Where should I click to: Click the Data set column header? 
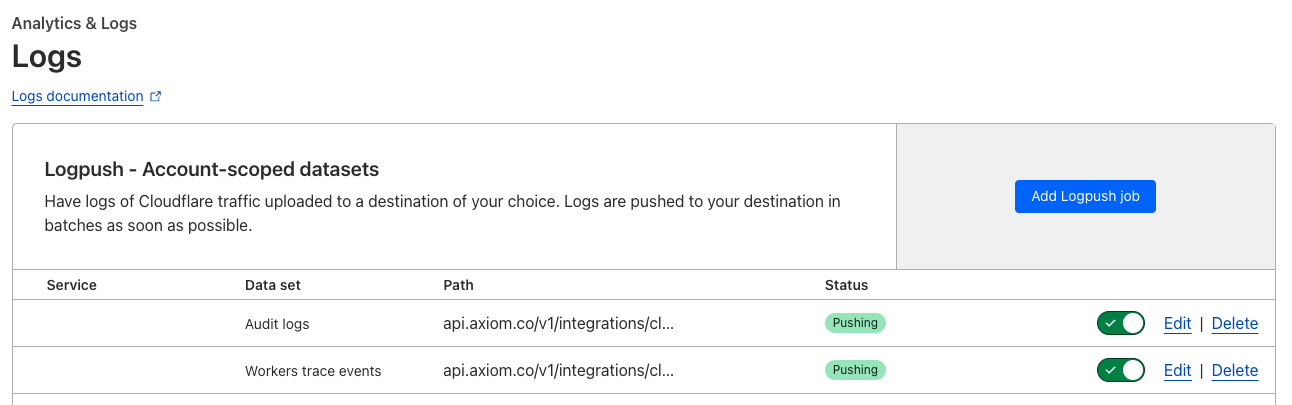(273, 285)
